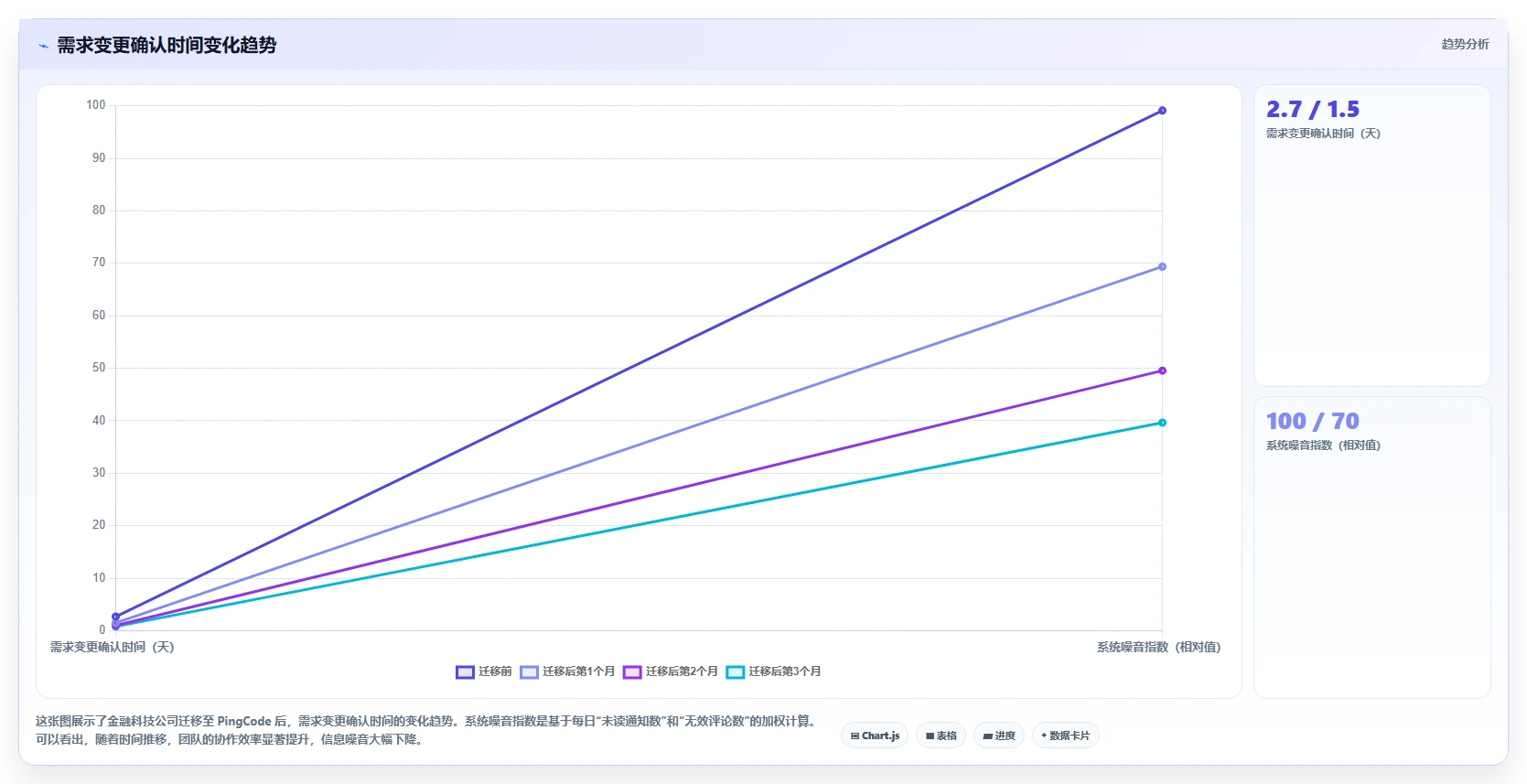The image size is (1527, 784).
Task: Click the 需求变更确认时间（天）card label
Action: (x=1323, y=134)
